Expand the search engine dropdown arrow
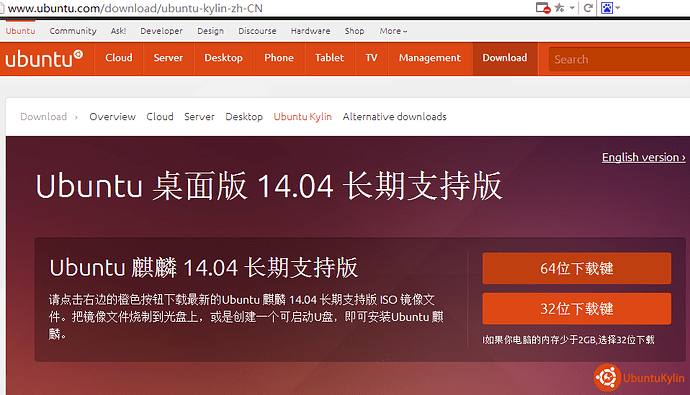690x395 pixels. [617, 7]
